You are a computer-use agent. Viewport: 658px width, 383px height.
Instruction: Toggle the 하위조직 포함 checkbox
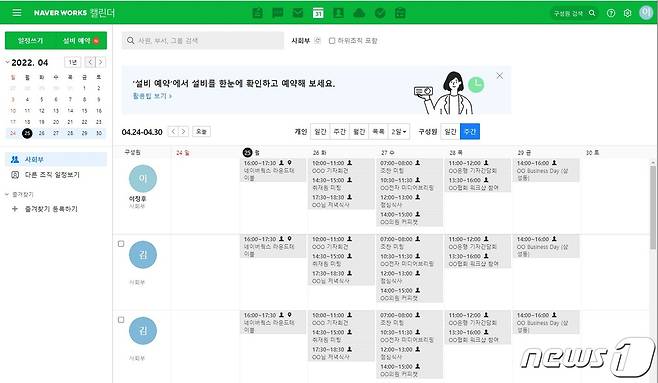pos(332,41)
